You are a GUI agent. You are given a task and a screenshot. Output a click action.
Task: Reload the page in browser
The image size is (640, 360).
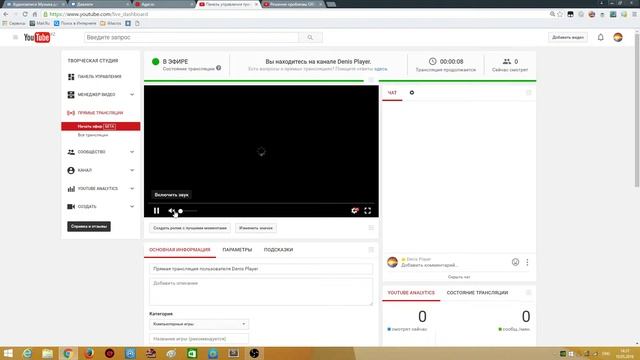25,14
